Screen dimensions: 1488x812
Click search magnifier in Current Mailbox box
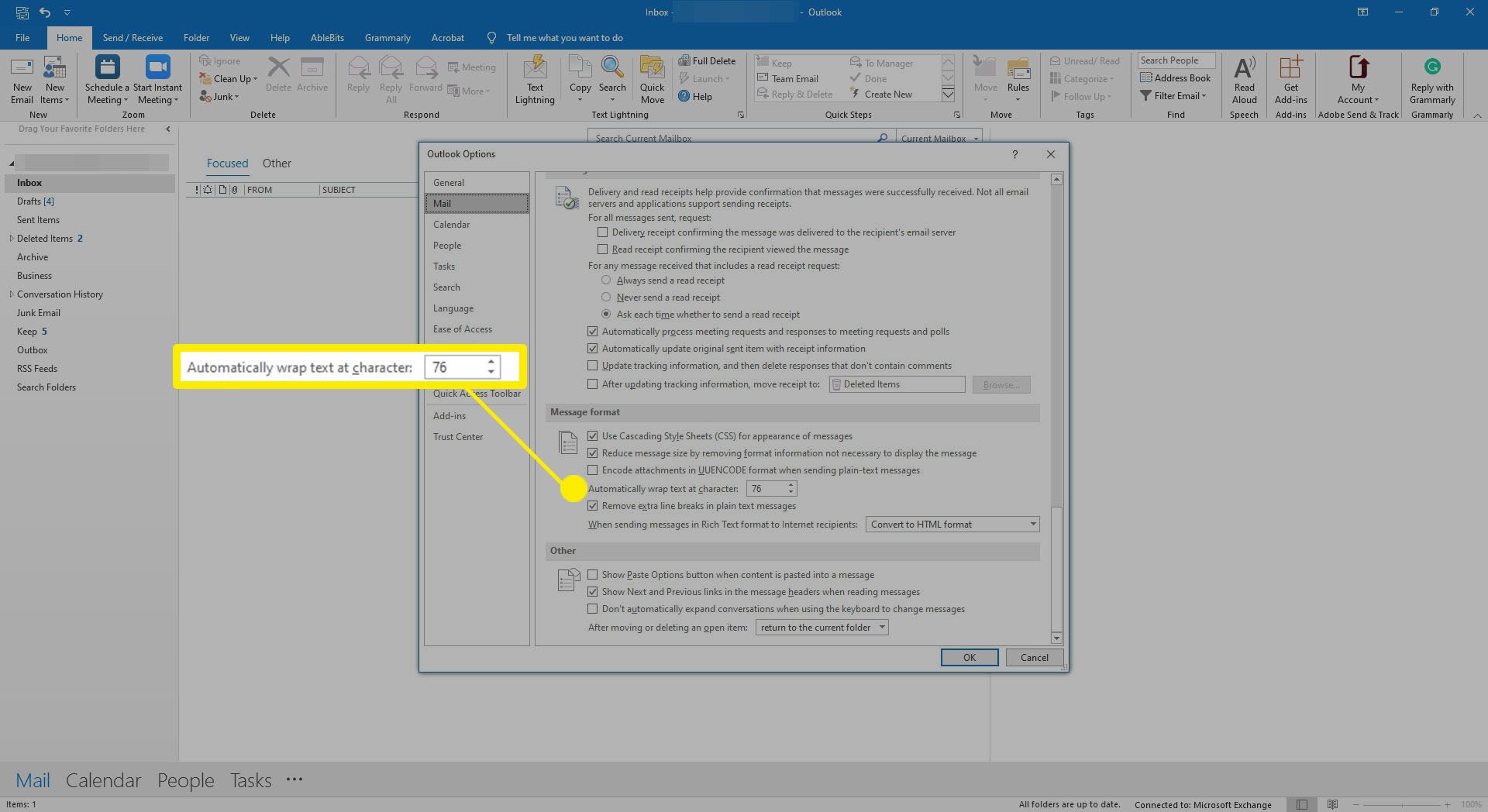(882, 138)
